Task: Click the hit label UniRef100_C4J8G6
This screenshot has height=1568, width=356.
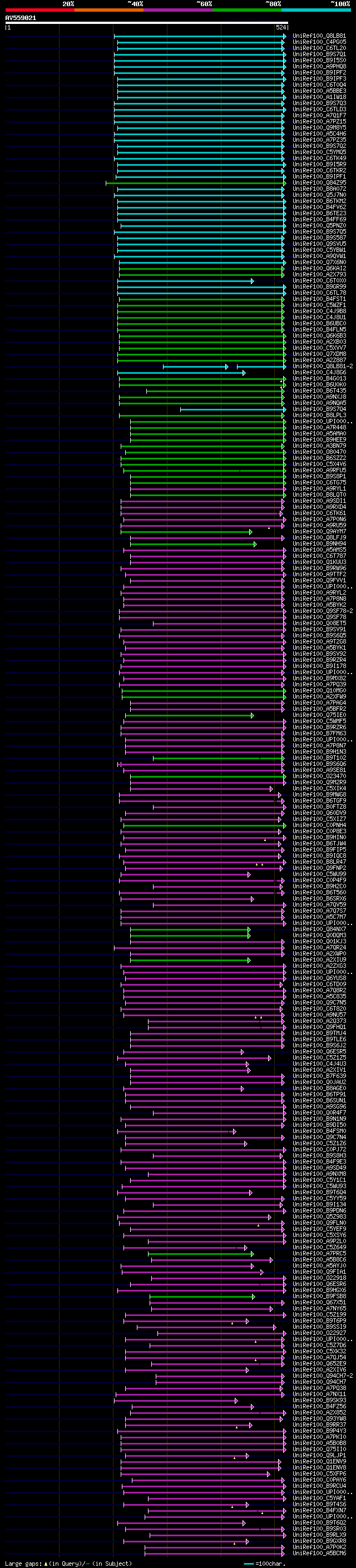Action: point(319,373)
